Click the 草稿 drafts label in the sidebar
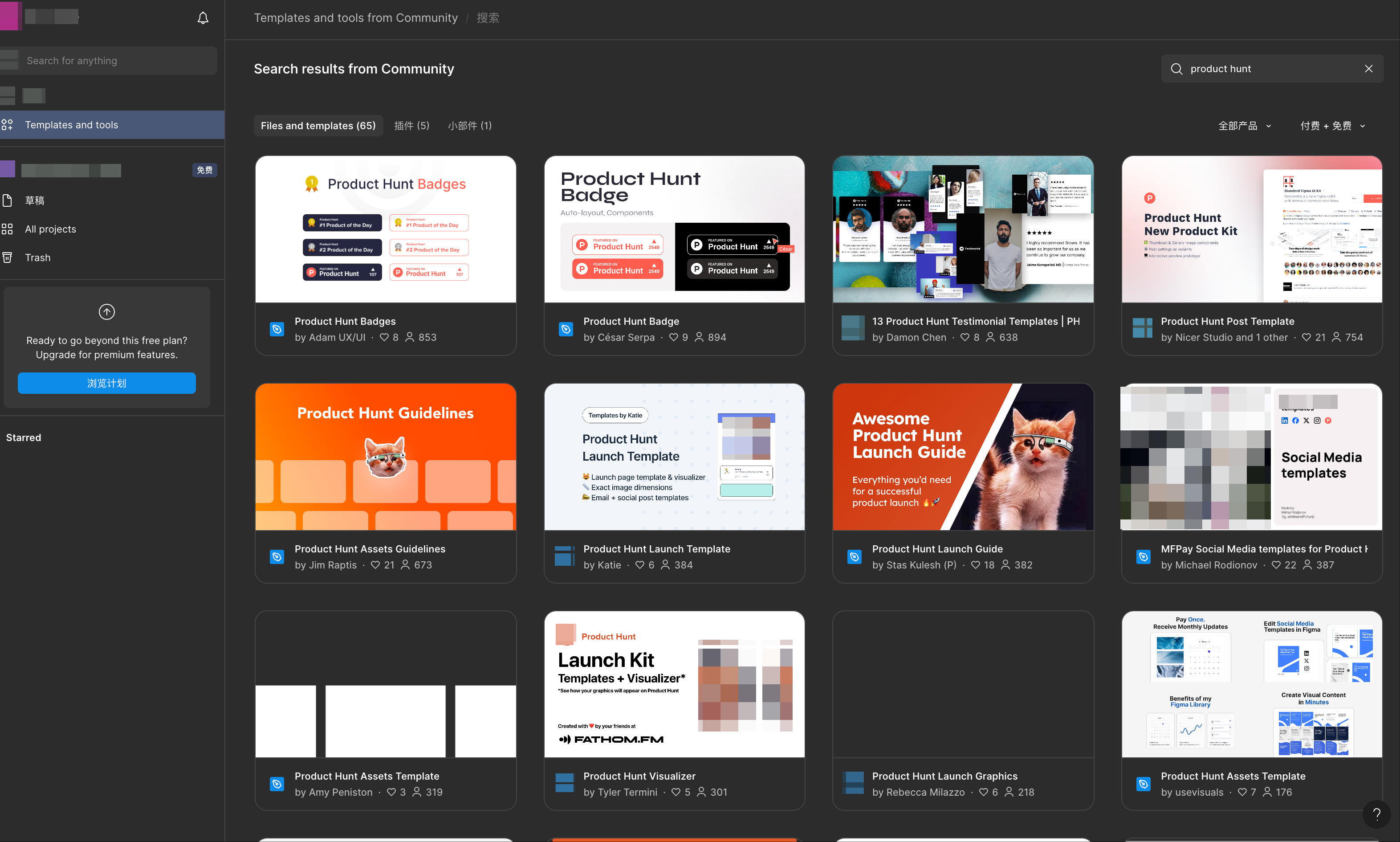The height and width of the screenshot is (842, 1400). click(x=35, y=200)
